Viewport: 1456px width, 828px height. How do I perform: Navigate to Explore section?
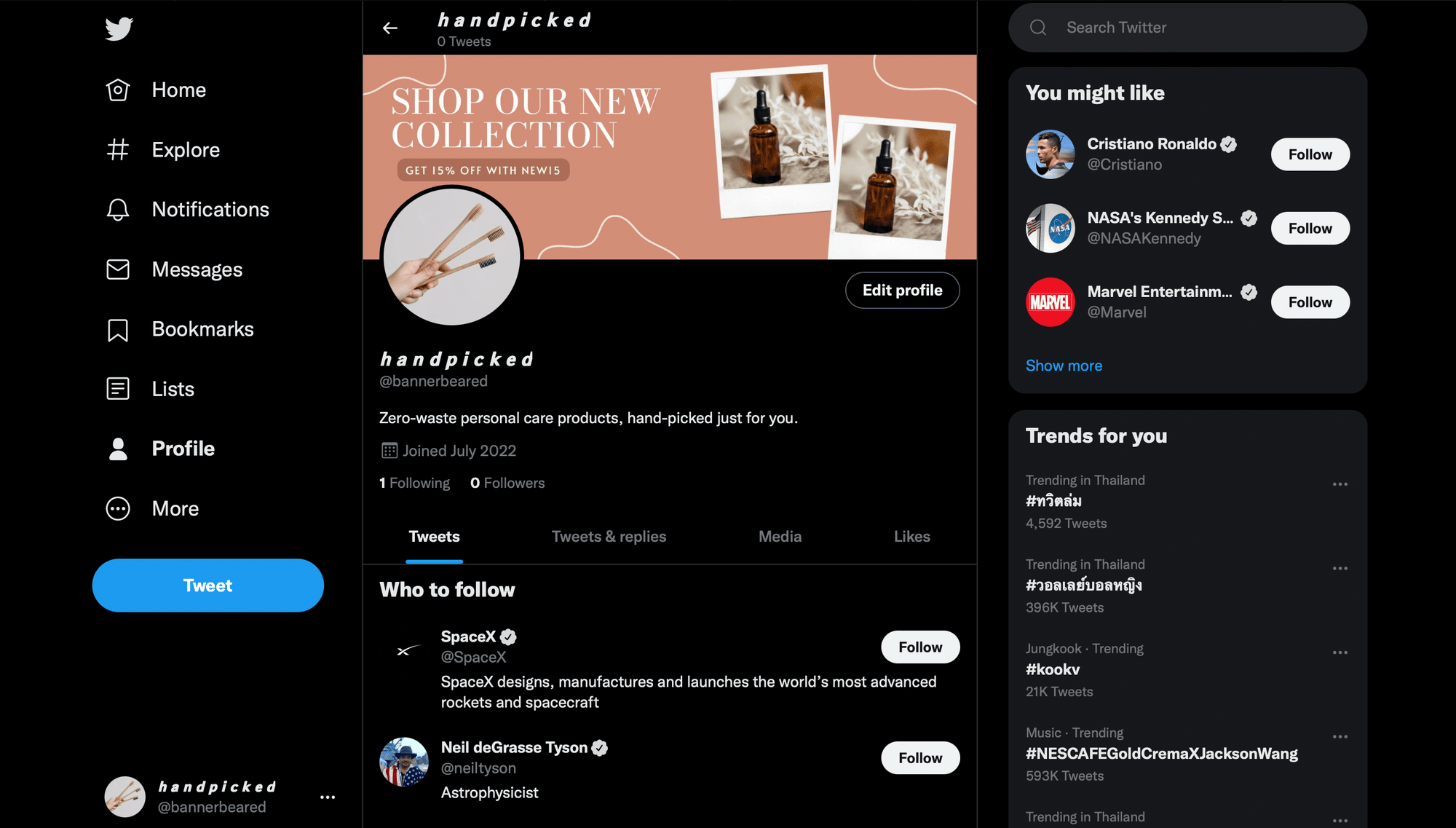click(186, 149)
